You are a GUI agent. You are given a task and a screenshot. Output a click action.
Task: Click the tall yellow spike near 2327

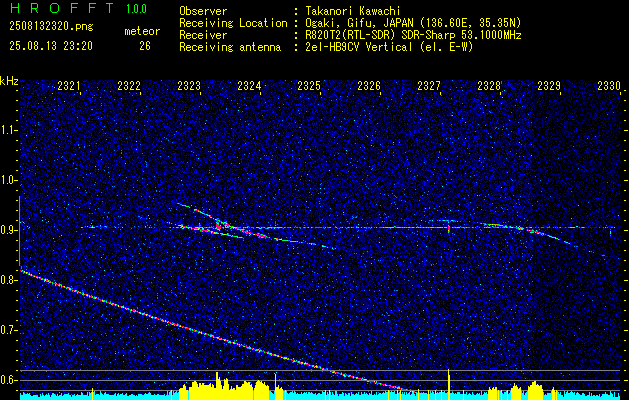pyautogui.click(x=448, y=383)
